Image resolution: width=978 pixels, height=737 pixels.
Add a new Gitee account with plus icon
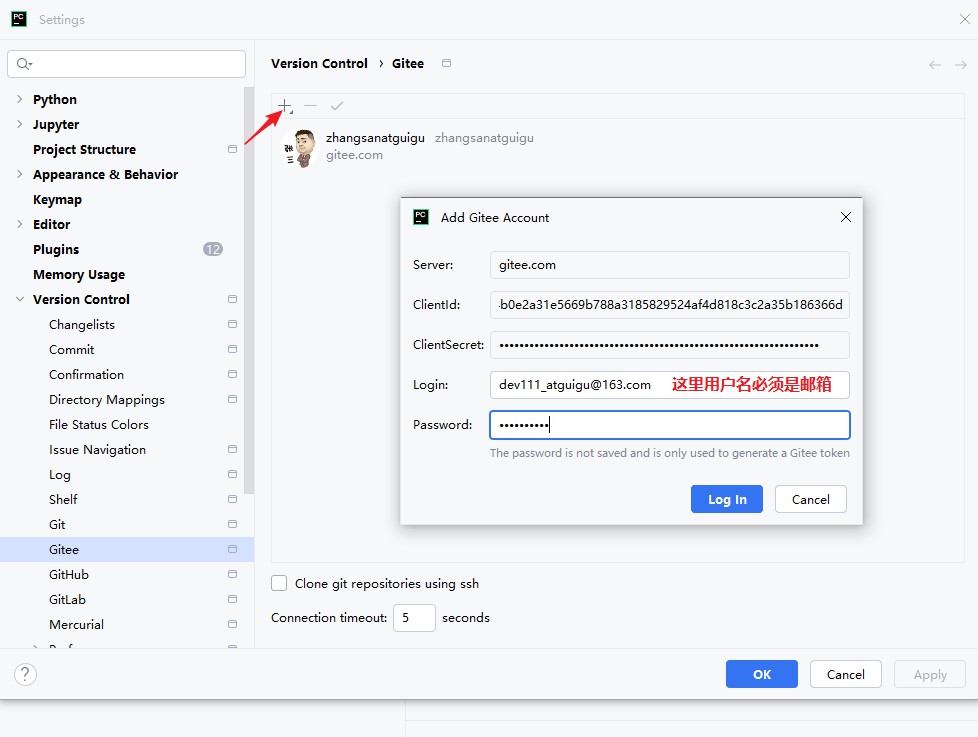click(x=284, y=106)
